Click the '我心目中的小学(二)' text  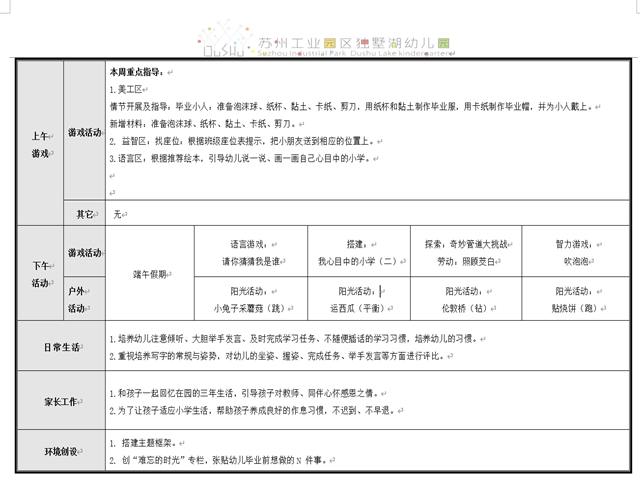(x=357, y=261)
